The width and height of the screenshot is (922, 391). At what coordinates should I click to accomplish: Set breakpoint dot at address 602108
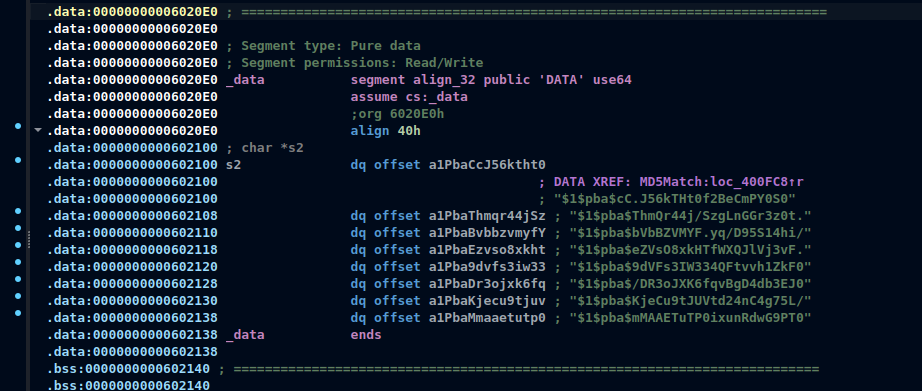(18, 210)
